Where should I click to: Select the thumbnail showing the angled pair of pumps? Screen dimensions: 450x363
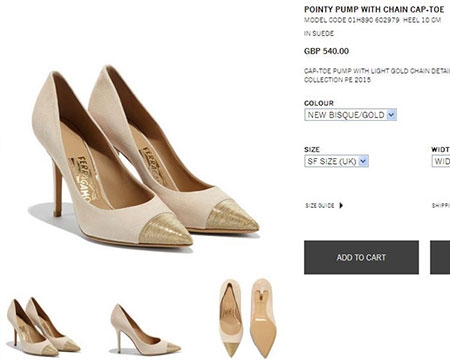point(43,327)
